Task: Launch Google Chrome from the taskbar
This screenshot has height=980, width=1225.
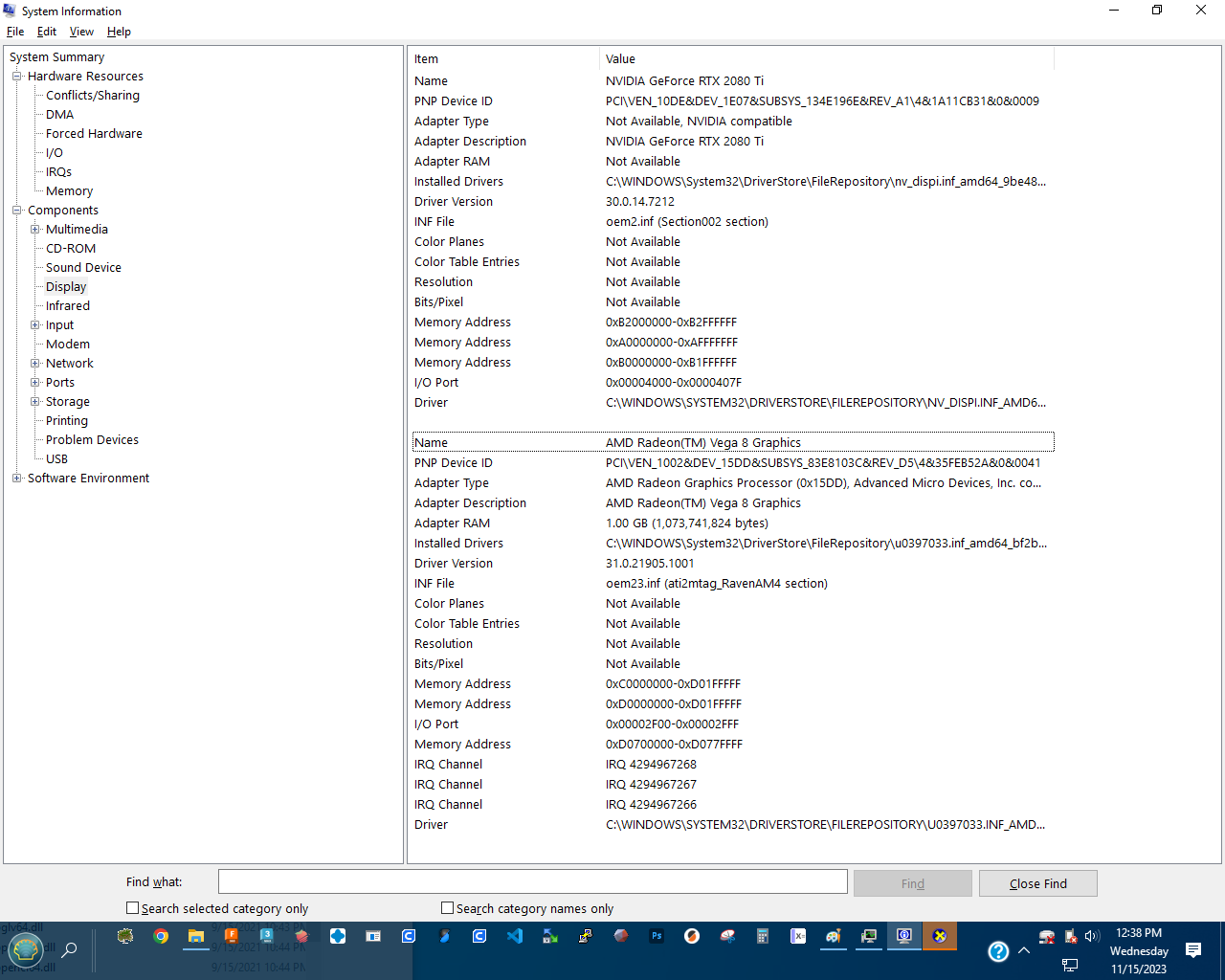Action: pyautogui.click(x=160, y=936)
